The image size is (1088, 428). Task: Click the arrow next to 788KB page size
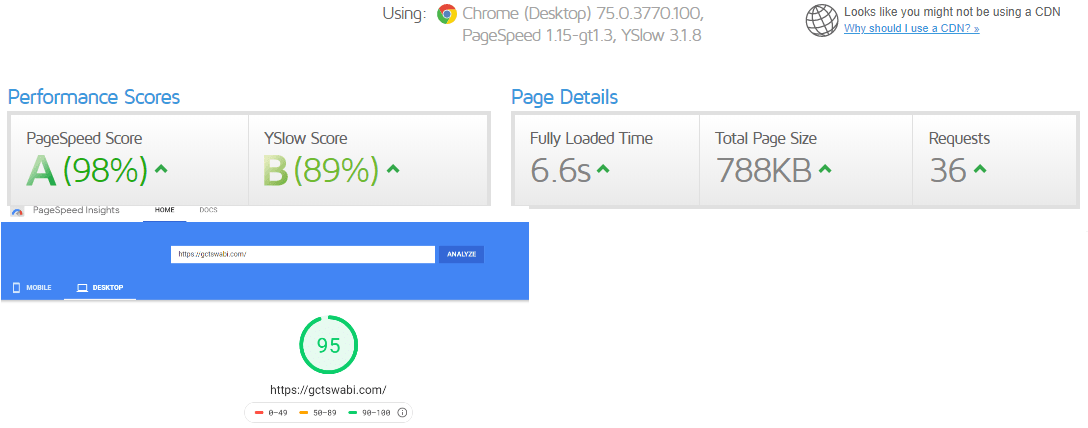pos(825,169)
